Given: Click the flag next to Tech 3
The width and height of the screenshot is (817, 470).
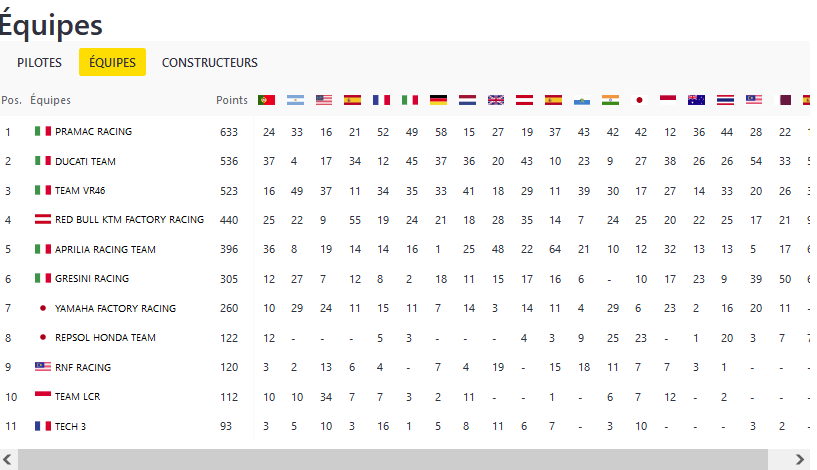Looking at the screenshot, I should 43,426.
